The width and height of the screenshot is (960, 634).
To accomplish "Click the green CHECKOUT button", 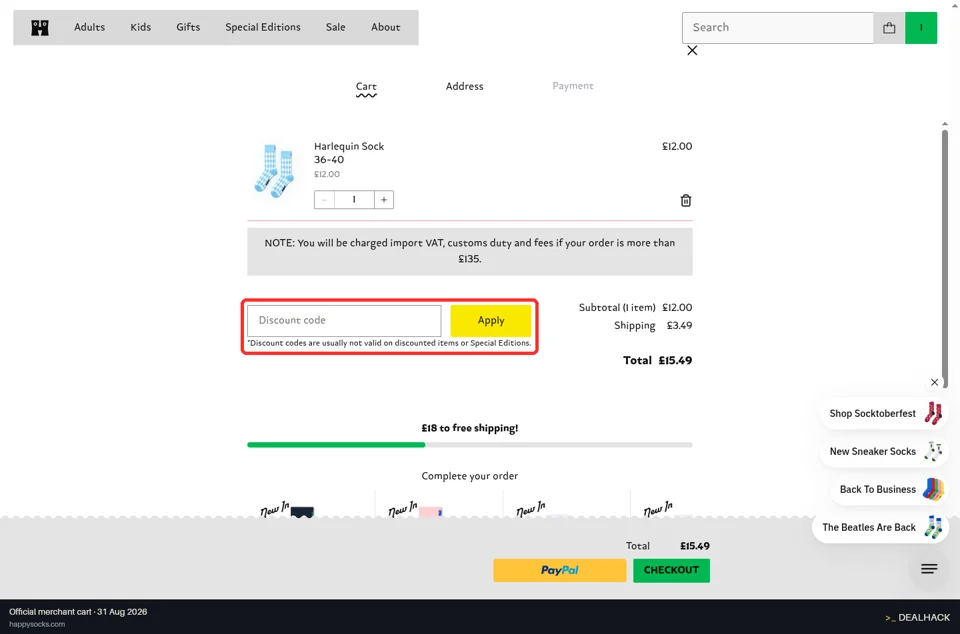I will pos(671,570).
